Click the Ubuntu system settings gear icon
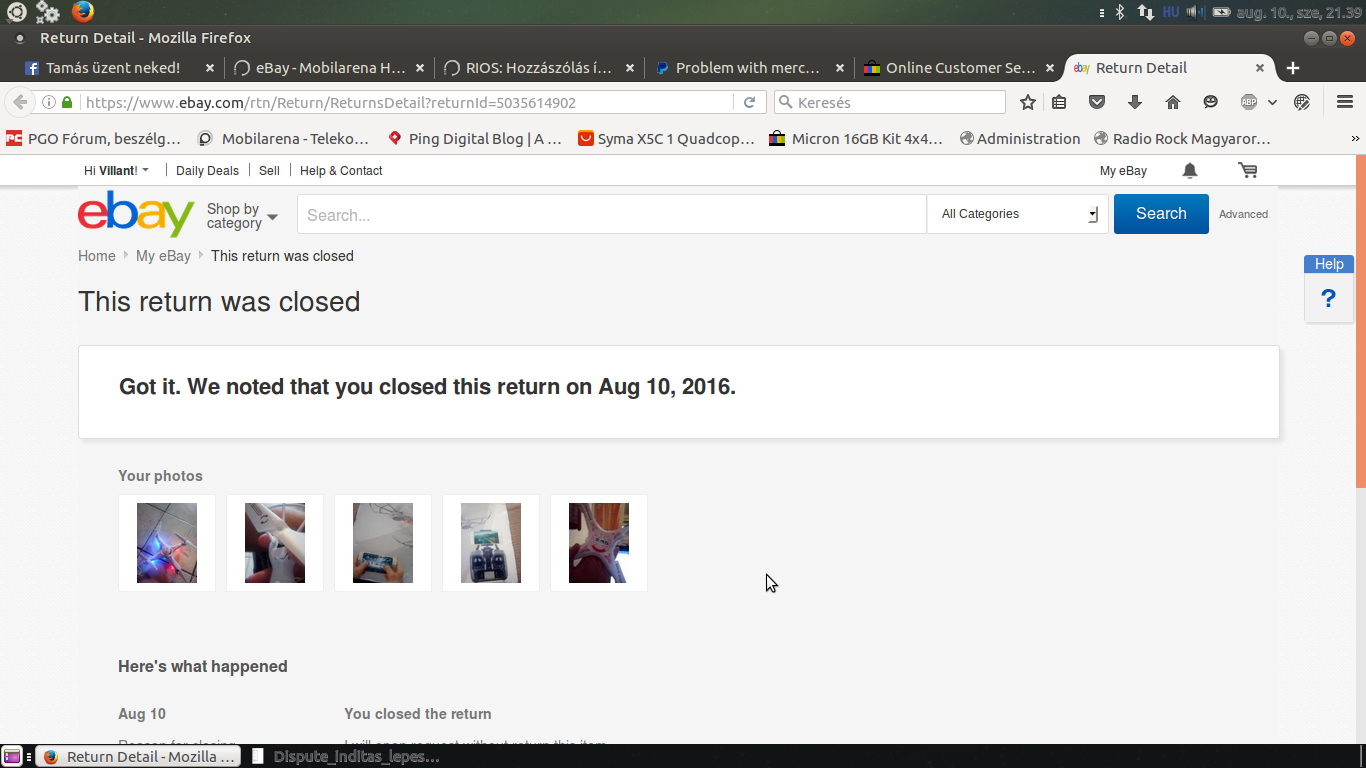This screenshot has height=768, width=1366. click(x=47, y=12)
